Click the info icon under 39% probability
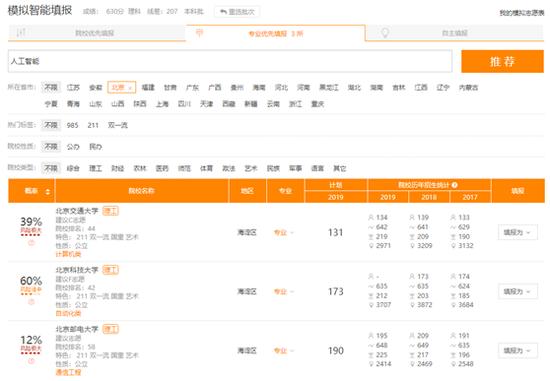Image resolution: width=550 pixels, height=381 pixels. (x=31, y=242)
